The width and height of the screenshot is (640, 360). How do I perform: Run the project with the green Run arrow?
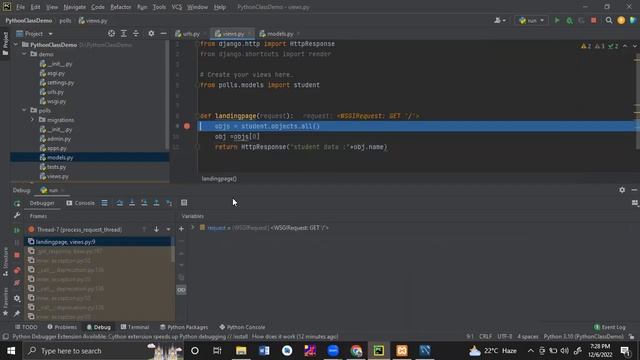pos(557,20)
